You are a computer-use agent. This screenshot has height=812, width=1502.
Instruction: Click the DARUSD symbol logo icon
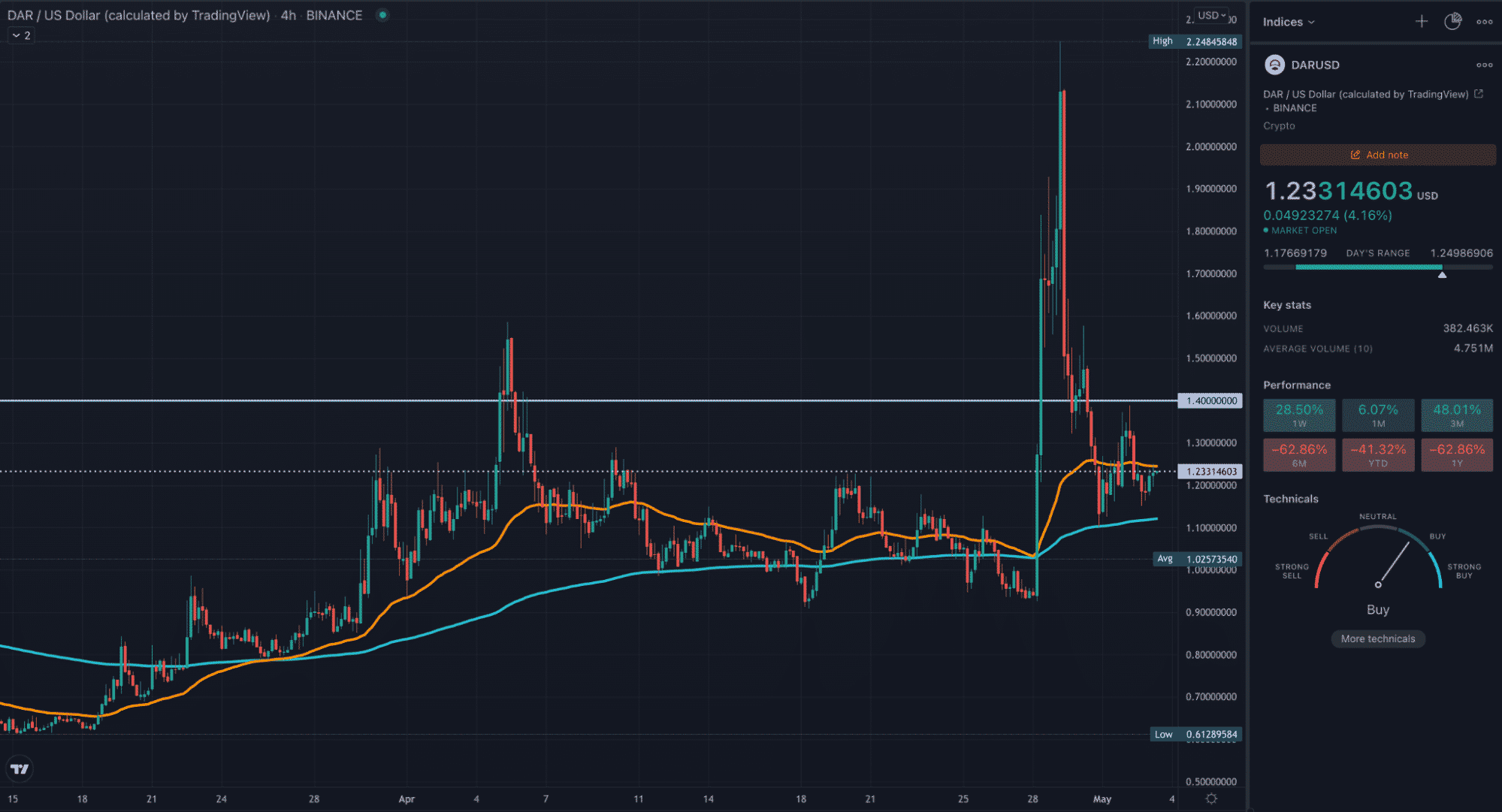point(1274,65)
